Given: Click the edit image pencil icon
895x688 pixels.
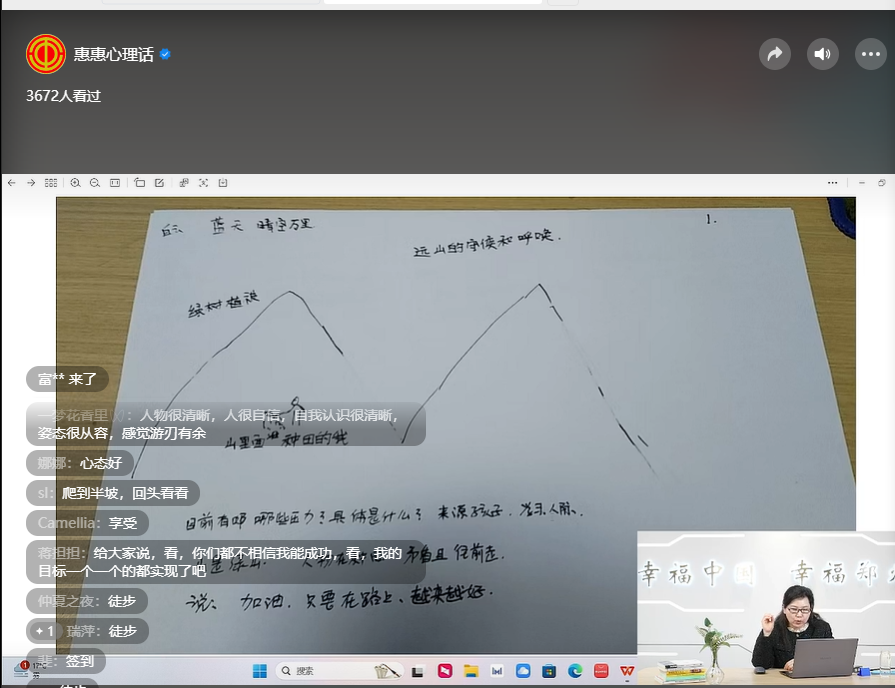Looking at the screenshot, I should (x=159, y=183).
